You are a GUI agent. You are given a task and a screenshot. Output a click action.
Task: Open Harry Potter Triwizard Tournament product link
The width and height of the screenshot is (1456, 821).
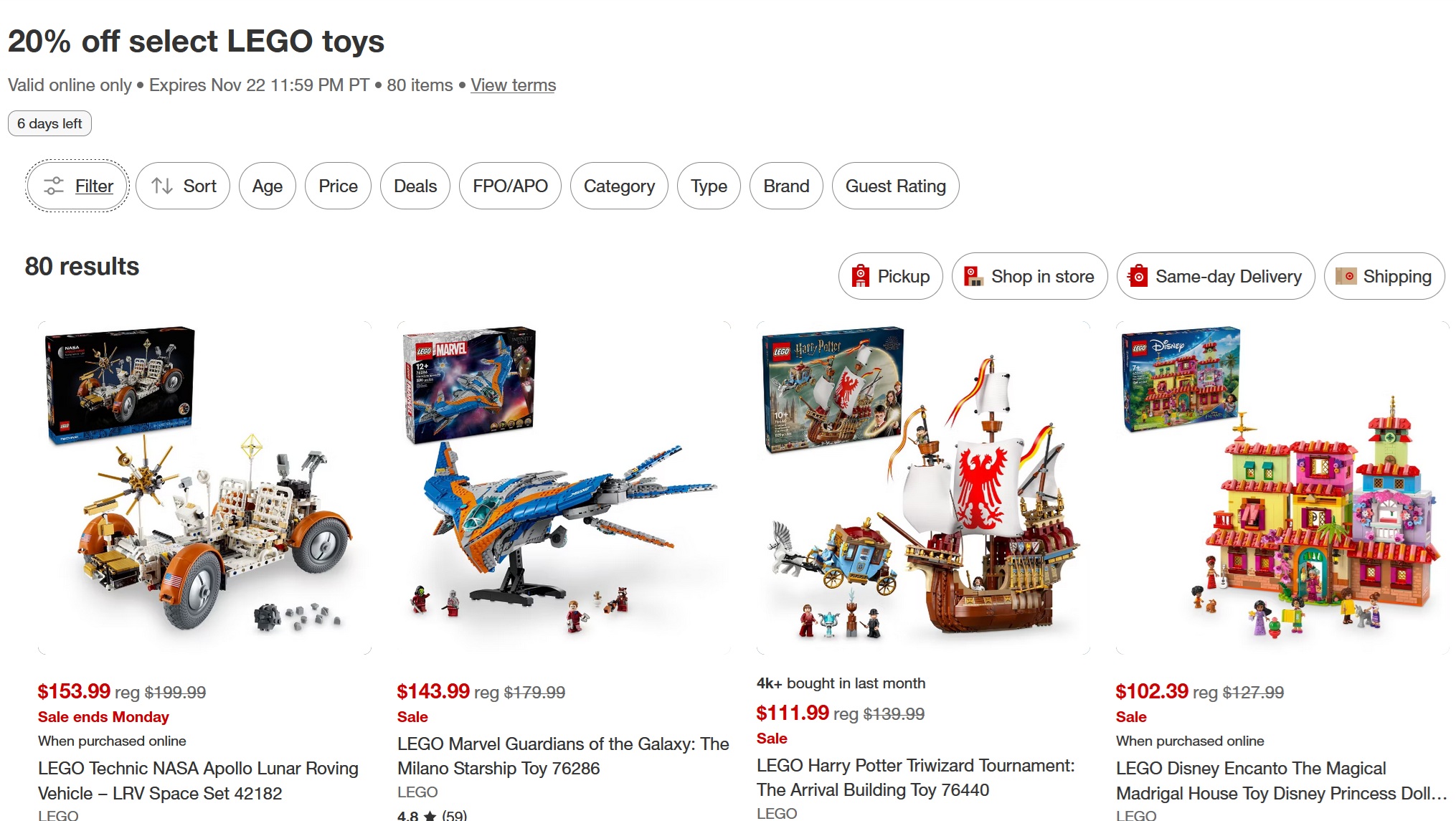(915, 778)
